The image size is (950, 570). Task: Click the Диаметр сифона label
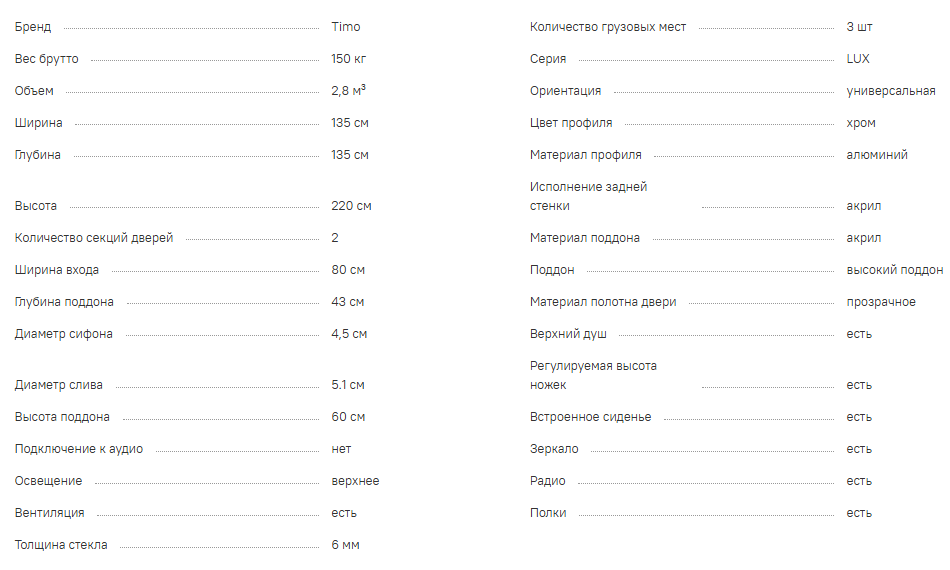[x=64, y=334]
